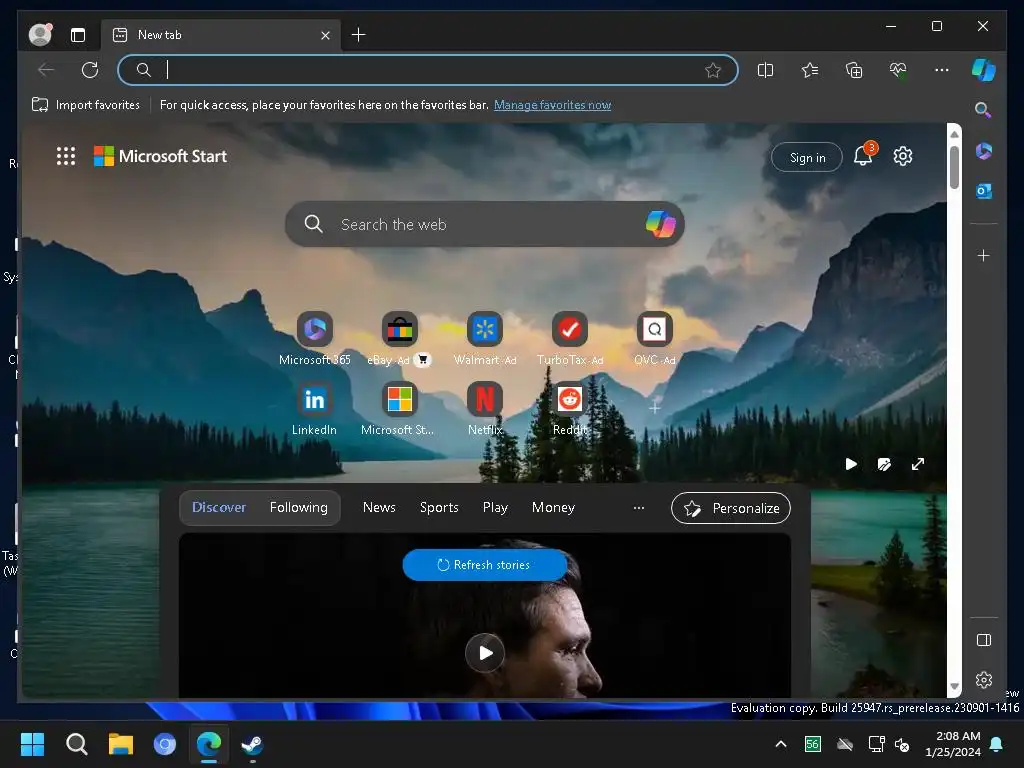Screen dimensions: 1024x768
Task: Click the Microsoft Start logo
Action: [161, 156]
